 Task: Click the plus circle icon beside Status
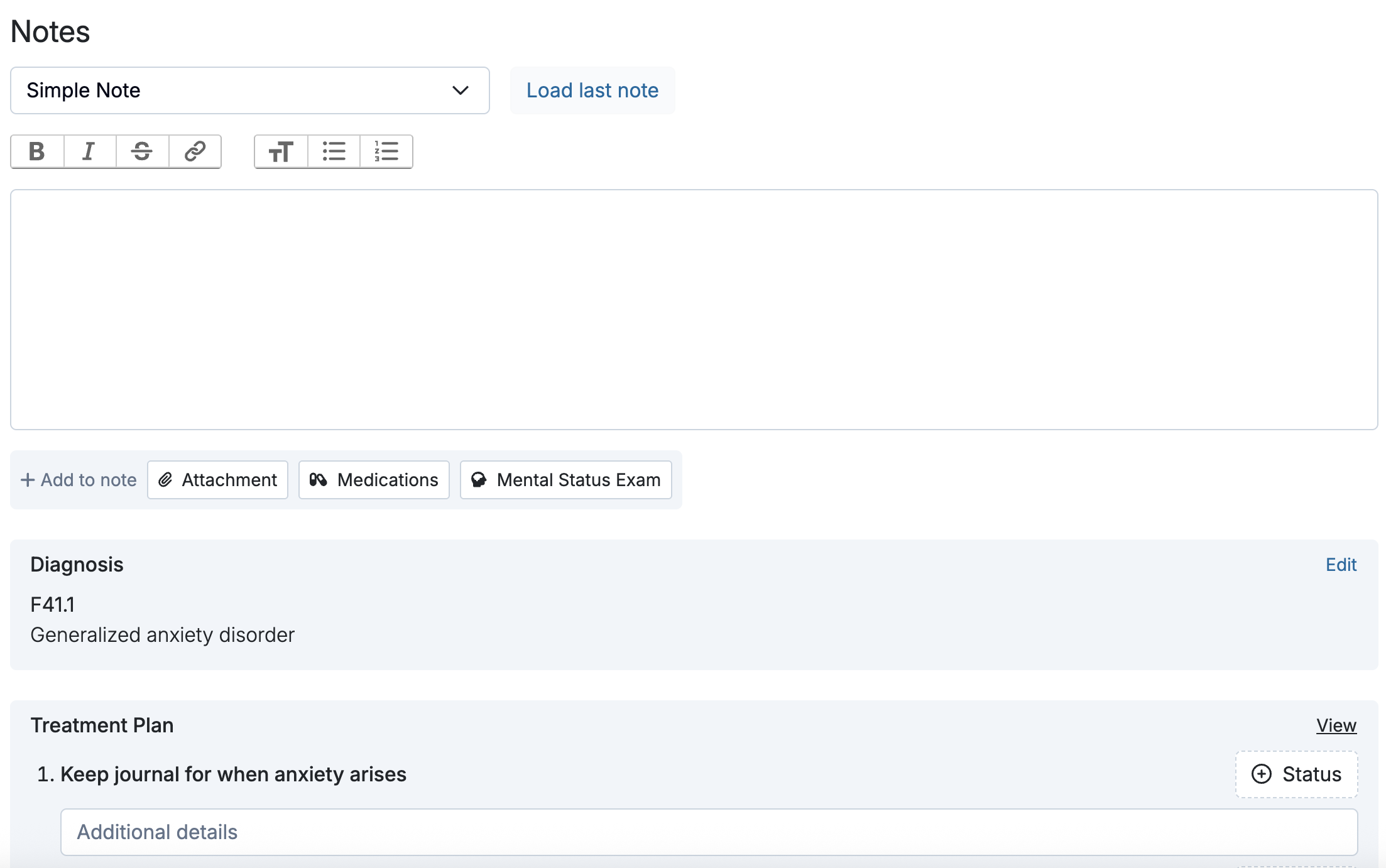coord(1262,774)
